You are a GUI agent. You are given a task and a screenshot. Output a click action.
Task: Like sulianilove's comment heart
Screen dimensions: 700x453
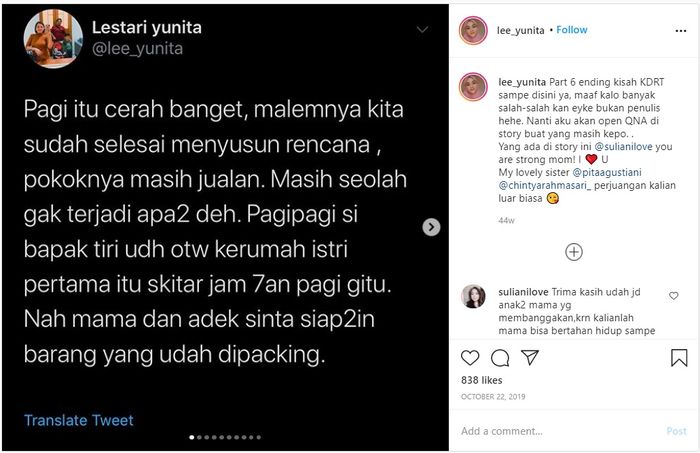(674, 295)
